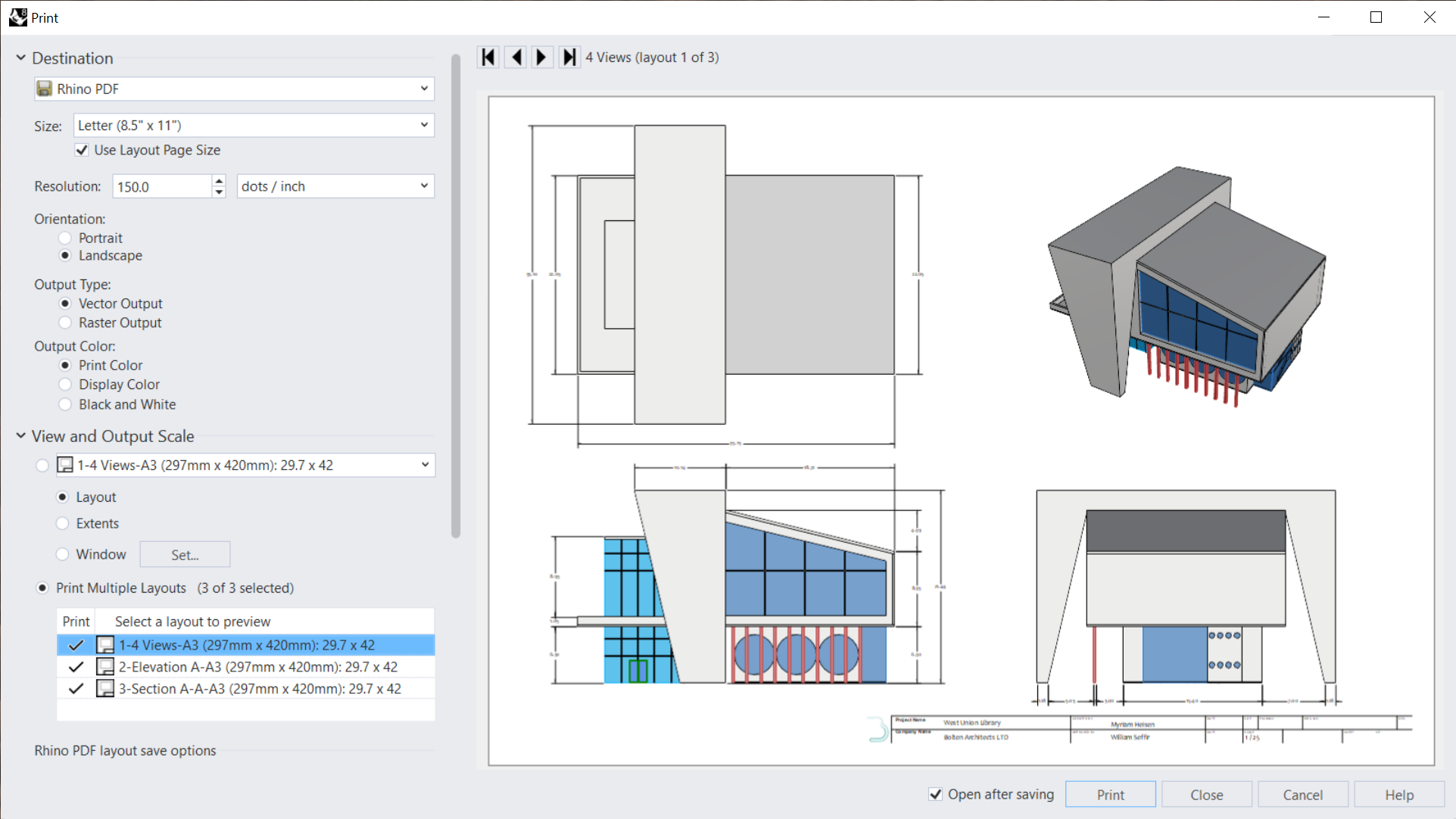This screenshot has width=1456, height=819.
Task: Choose Raster Output type
Action: (x=65, y=322)
